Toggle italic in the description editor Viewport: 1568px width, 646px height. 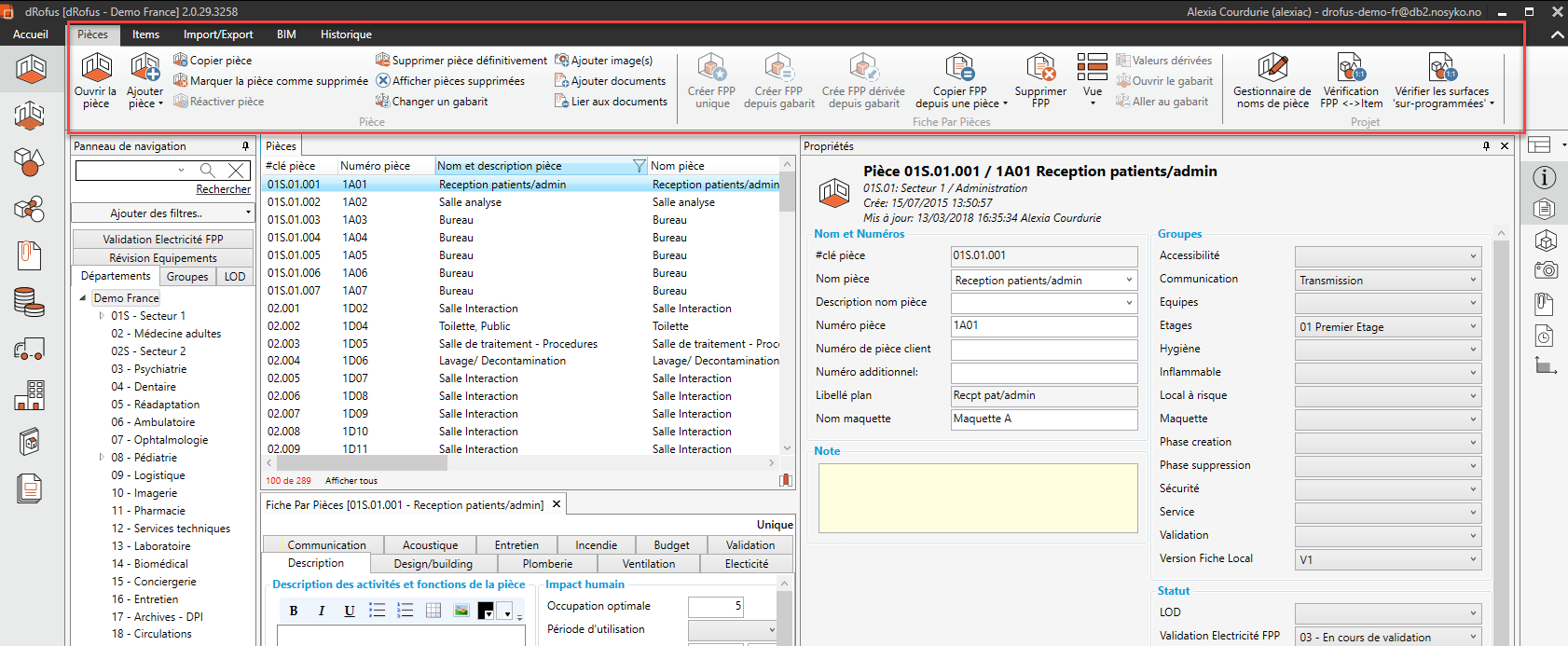tap(322, 611)
